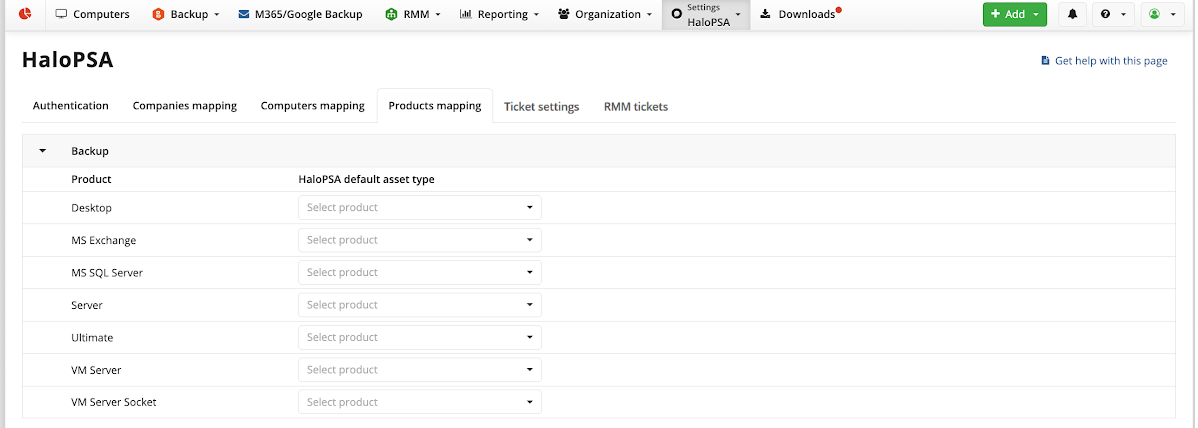This screenshot has height=428, width=1198.
Task: Click the Downloads icon in navbar
Action: (765, 15)
